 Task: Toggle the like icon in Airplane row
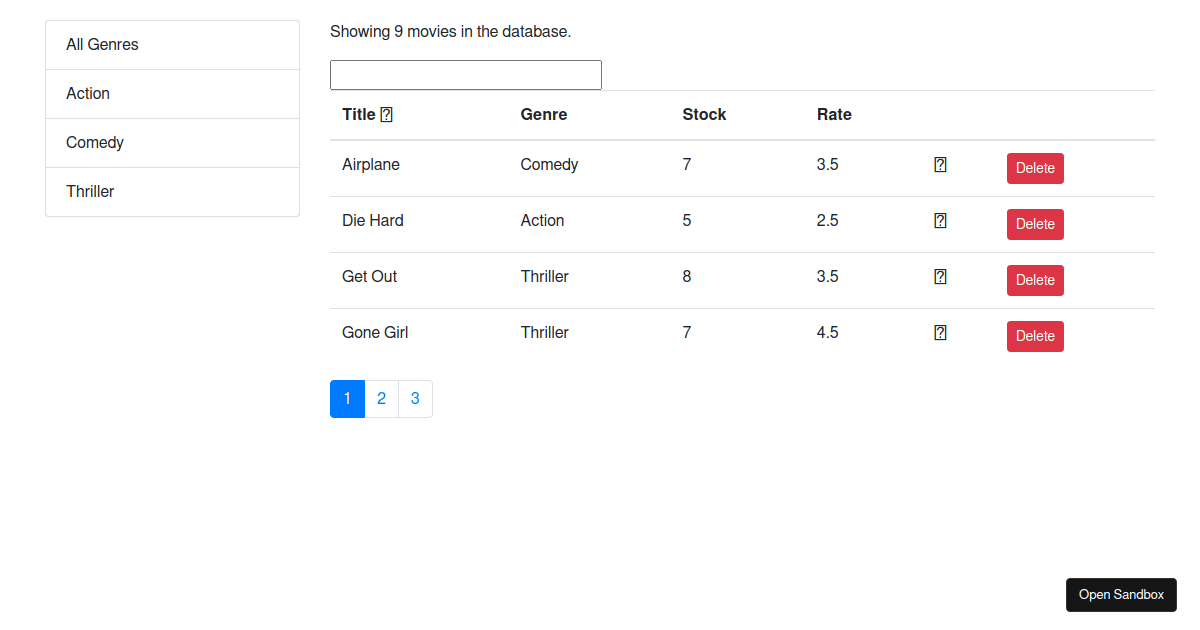point(940,165)
